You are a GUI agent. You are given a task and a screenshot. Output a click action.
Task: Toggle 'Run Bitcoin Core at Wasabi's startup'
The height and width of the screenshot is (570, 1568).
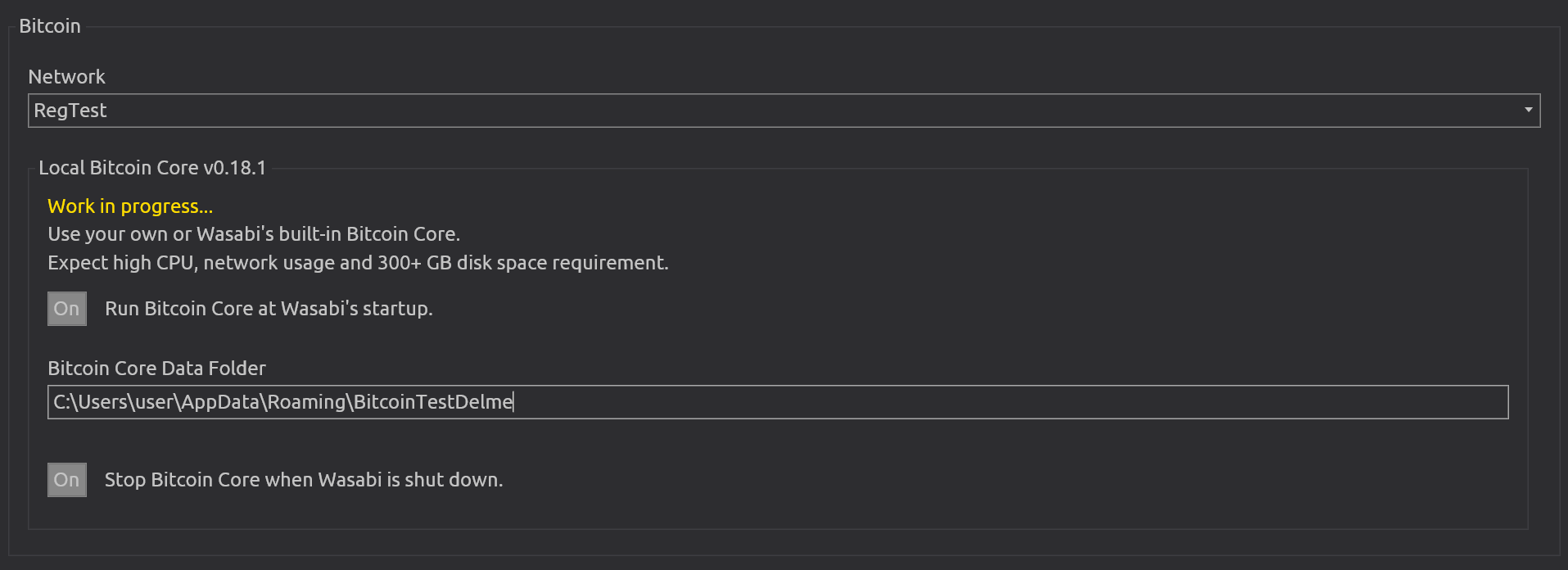point(66,308)
